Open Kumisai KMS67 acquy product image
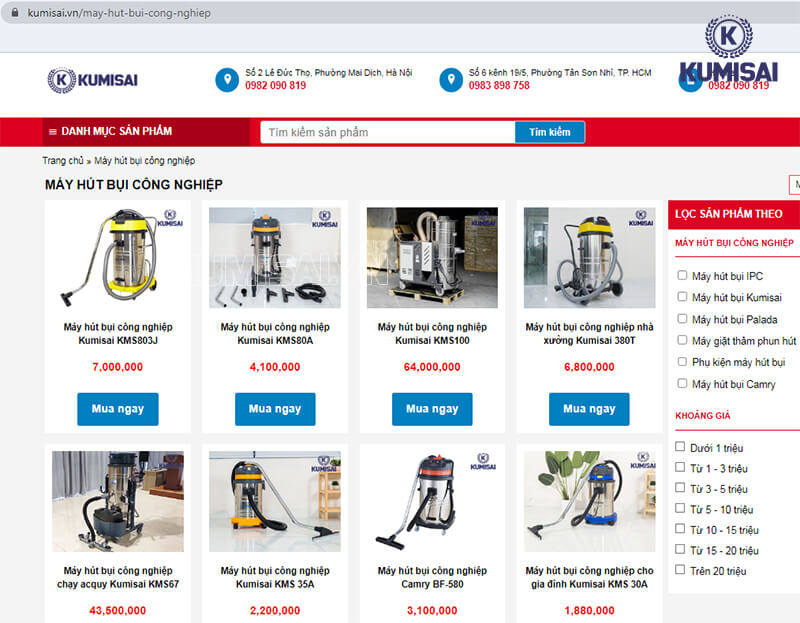The height and width of the screenshot is (623, 800). 118,501
